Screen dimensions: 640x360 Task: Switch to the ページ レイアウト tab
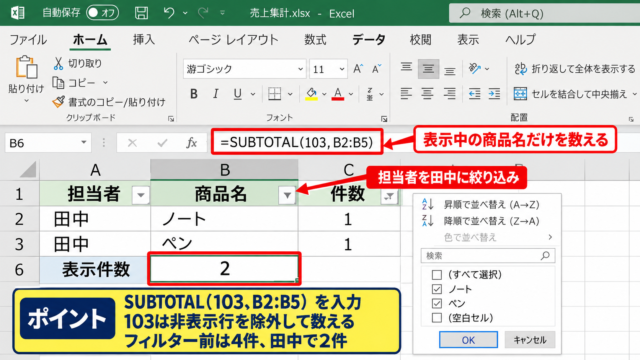coord(233,40)
